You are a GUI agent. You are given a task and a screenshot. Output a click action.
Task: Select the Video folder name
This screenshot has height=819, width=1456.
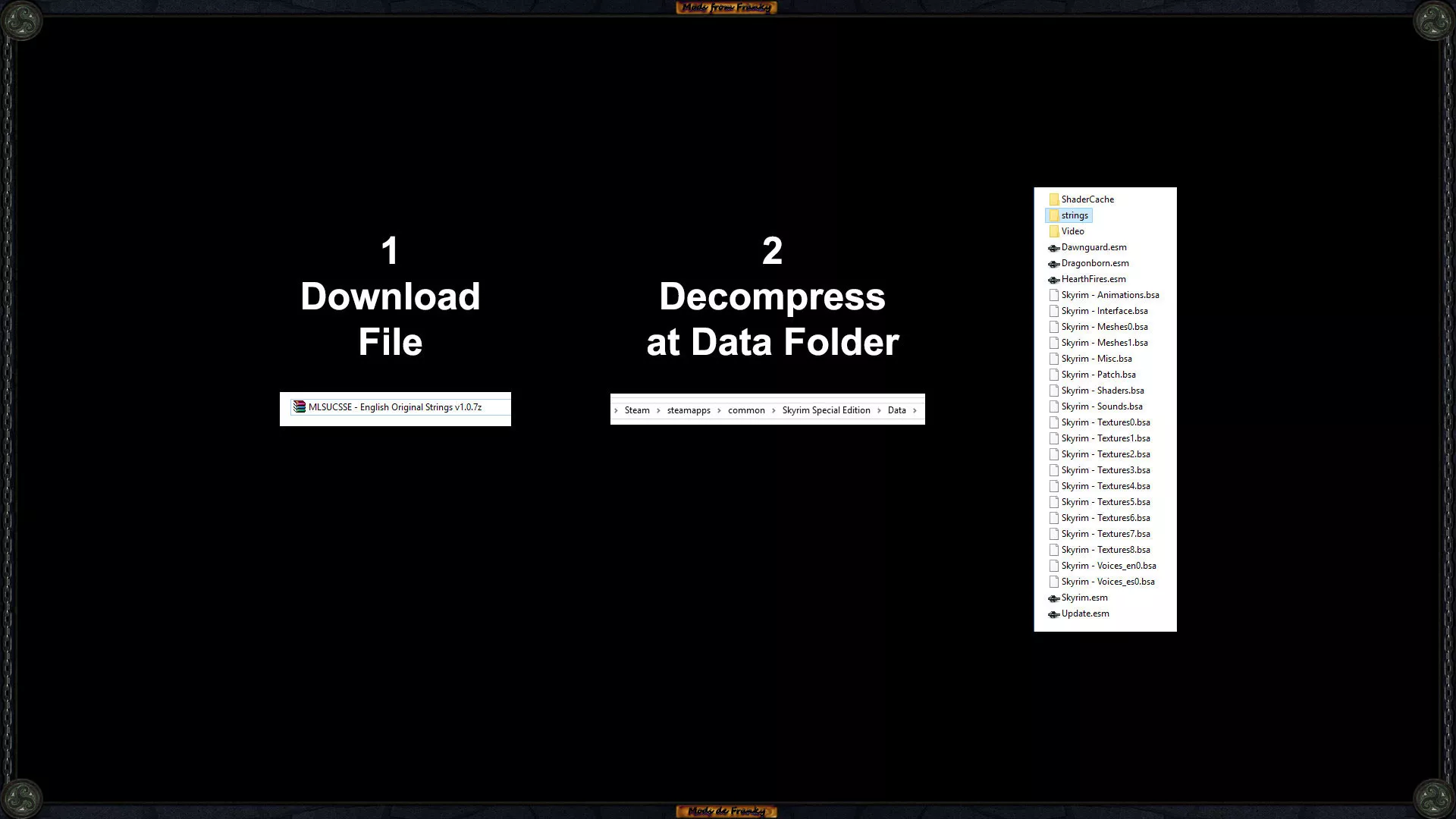click(x=1072, y=231)
